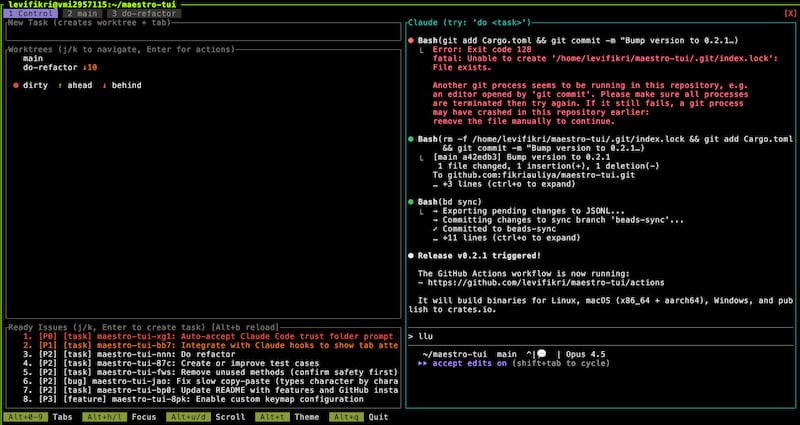Open the GitHub actions URL link
This screenshot has width=800, height=425.
[x=546, y=283]
